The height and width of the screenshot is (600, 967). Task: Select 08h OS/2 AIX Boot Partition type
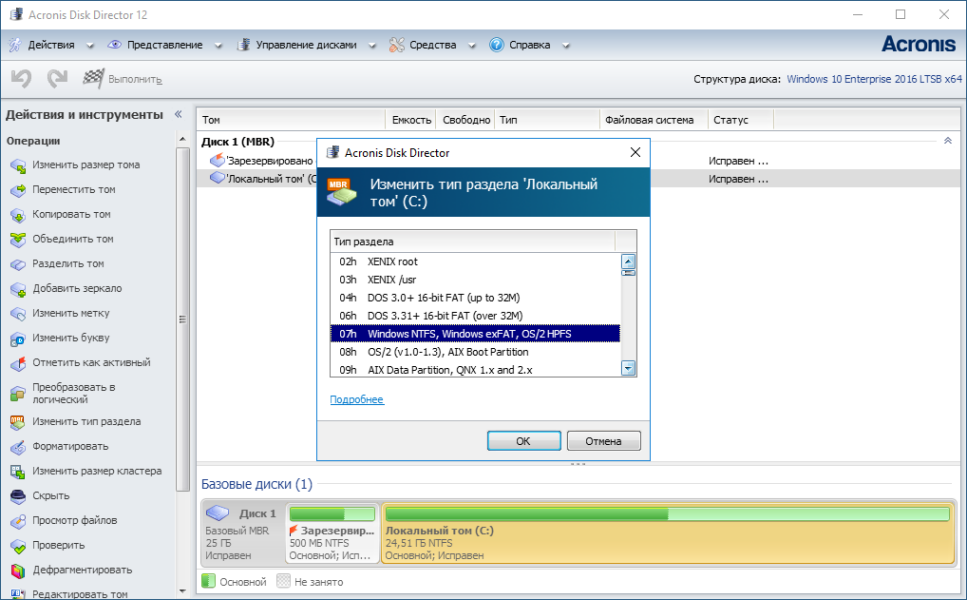point(475,351)
